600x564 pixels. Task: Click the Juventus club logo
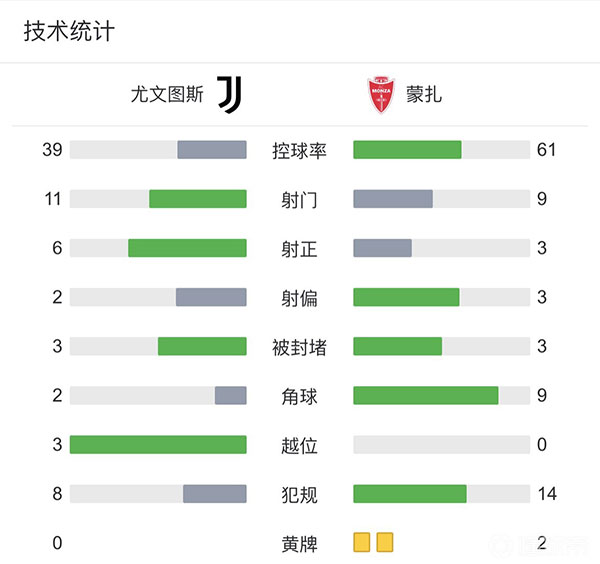[x=229, y=94]
